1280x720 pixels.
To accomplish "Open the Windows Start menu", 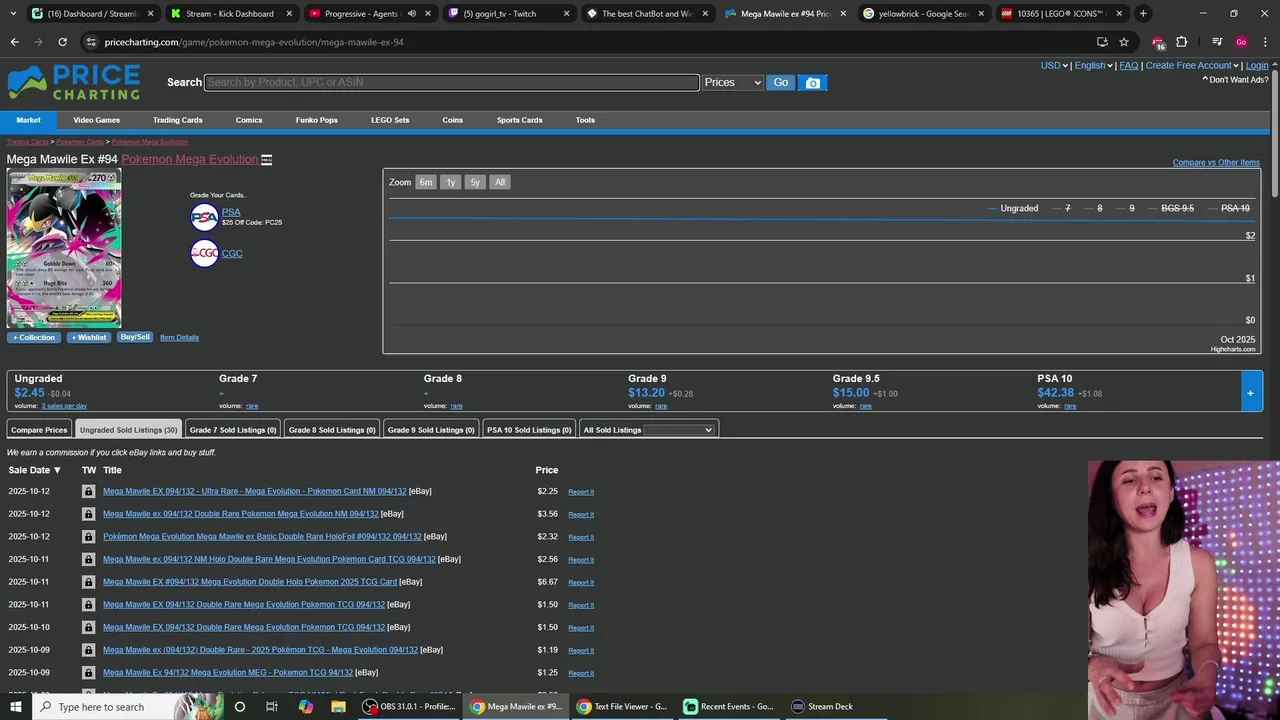I will pos(15,707).
